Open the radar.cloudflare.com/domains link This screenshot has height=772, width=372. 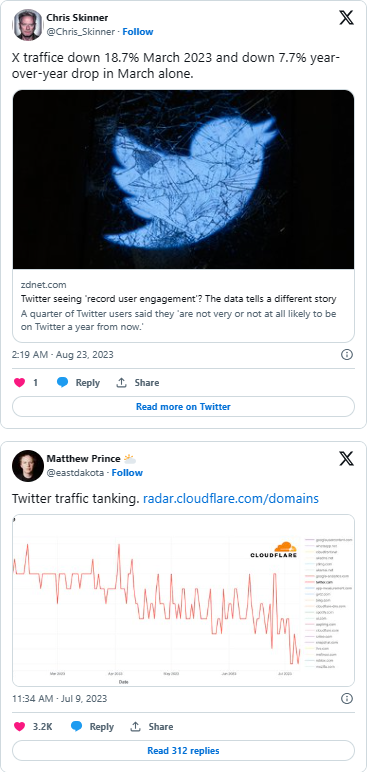pyautogui.click(x=231, y=498)
